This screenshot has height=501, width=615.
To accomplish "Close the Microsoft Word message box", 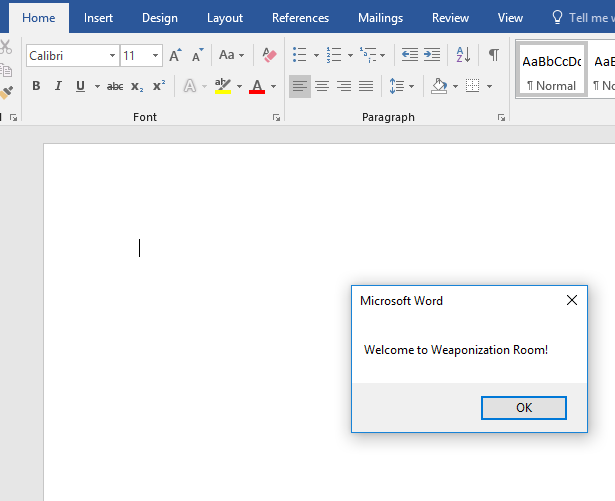I will point(572,300).
